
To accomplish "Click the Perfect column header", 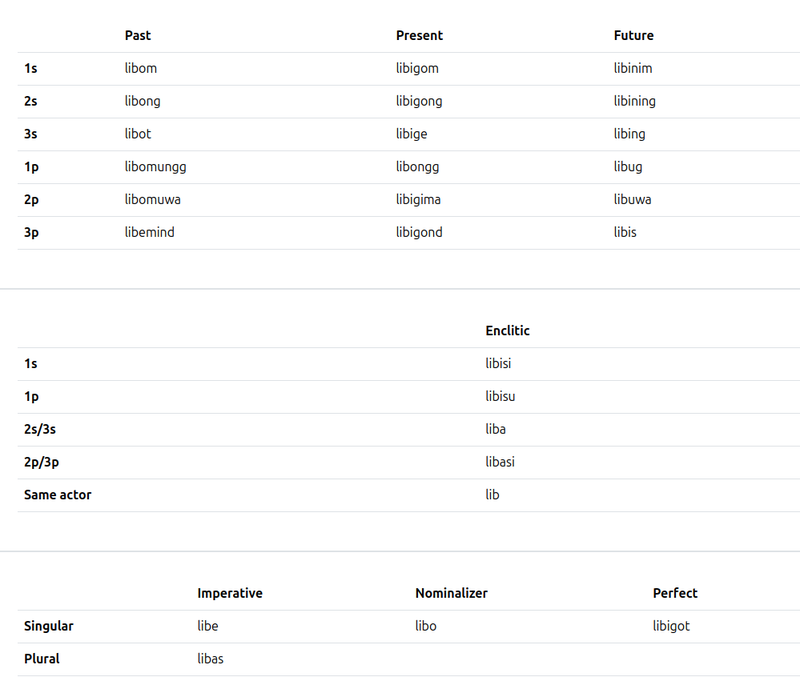I will click(675, 594).
